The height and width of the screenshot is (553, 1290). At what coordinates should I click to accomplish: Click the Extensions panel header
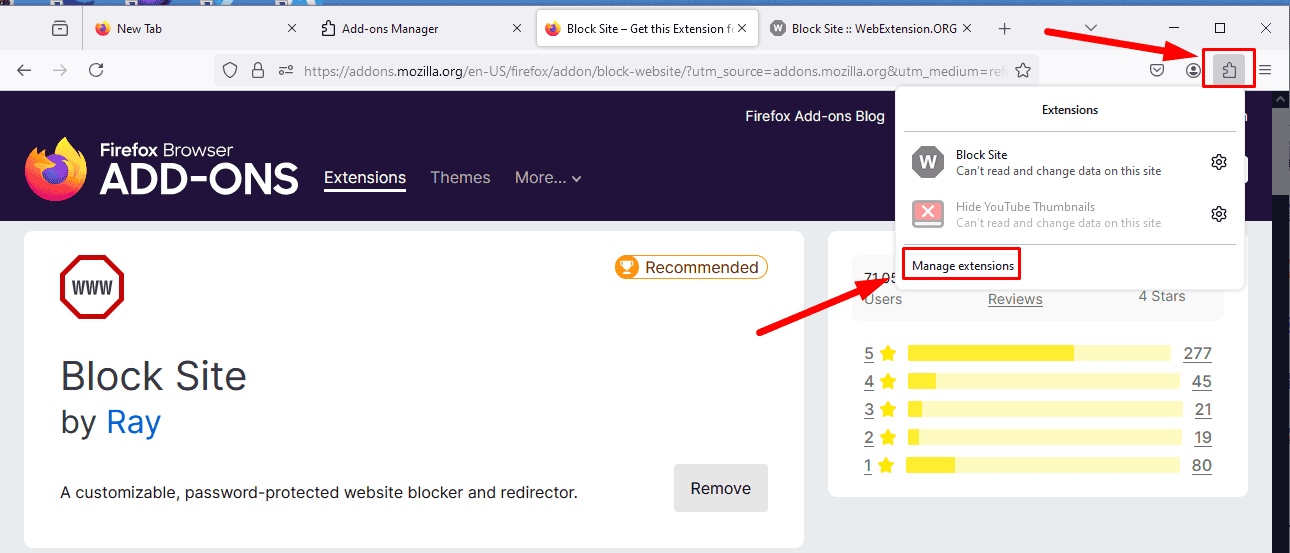click(x=1070, y=110)
